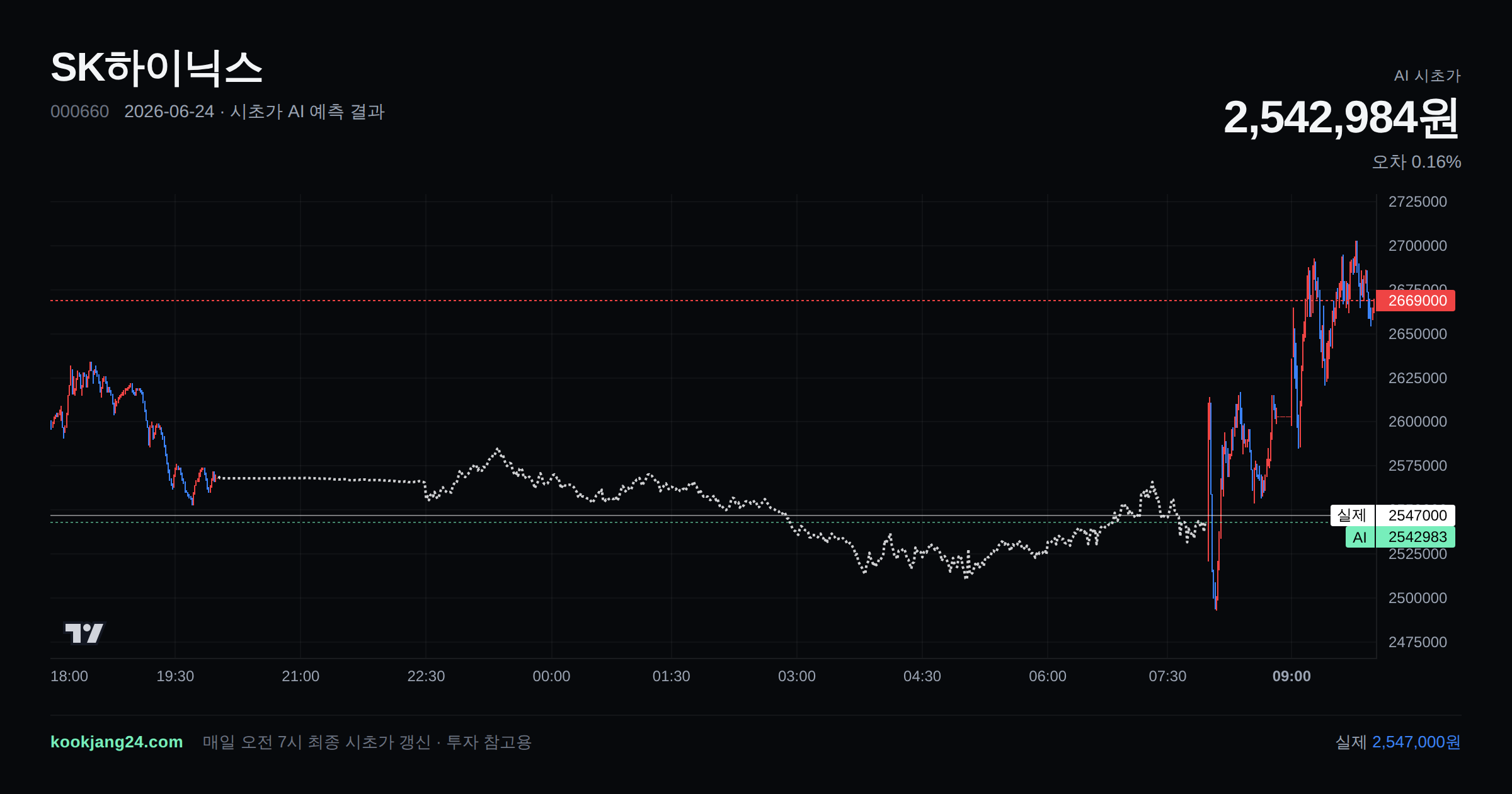Image resolution: width=1512 pixels, height=794 pixels.
Task: Click the 2500000 price axis label
Action: coord(1417,598)
